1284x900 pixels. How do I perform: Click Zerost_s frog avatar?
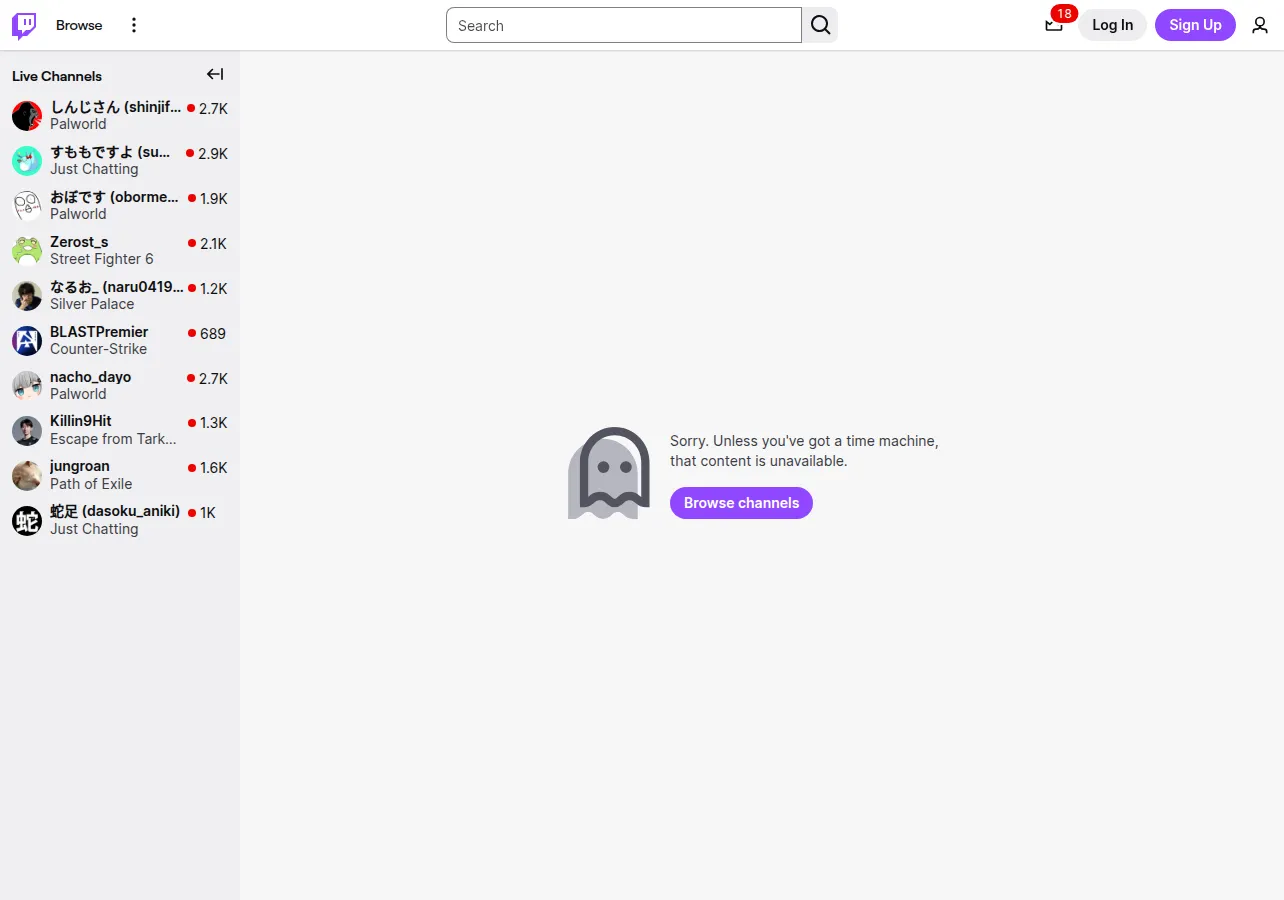click(27, 250)
